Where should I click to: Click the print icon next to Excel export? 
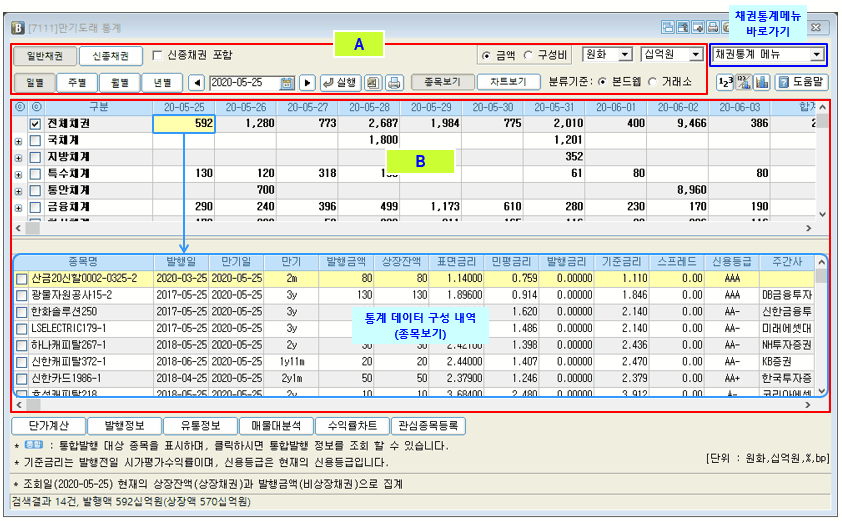[x=394, y=83]
